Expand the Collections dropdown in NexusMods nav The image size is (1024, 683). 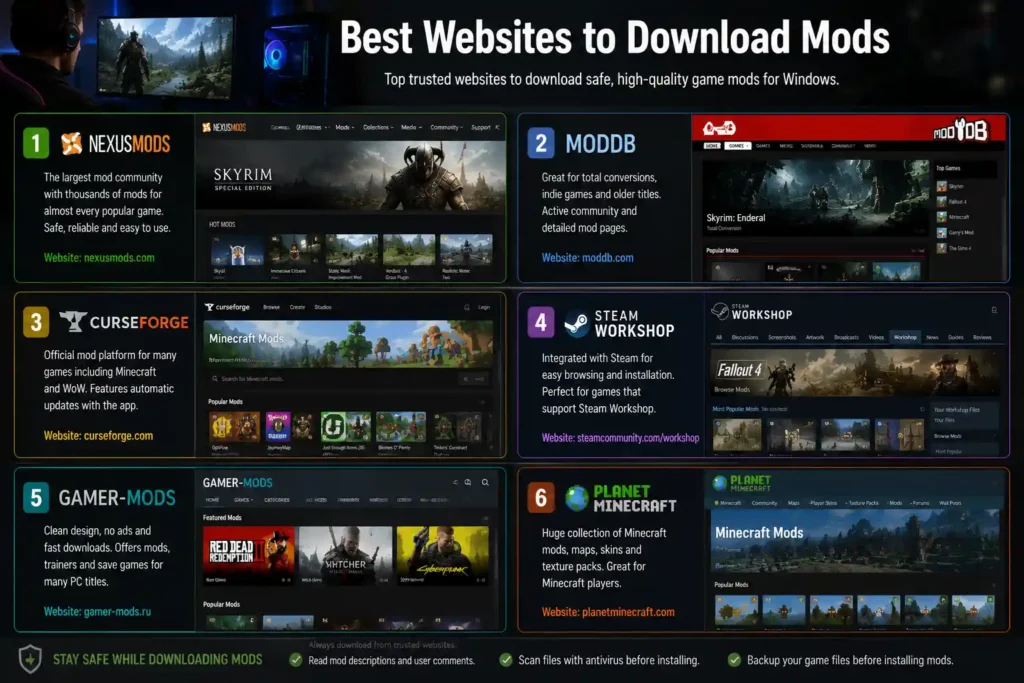pos(378,127)
